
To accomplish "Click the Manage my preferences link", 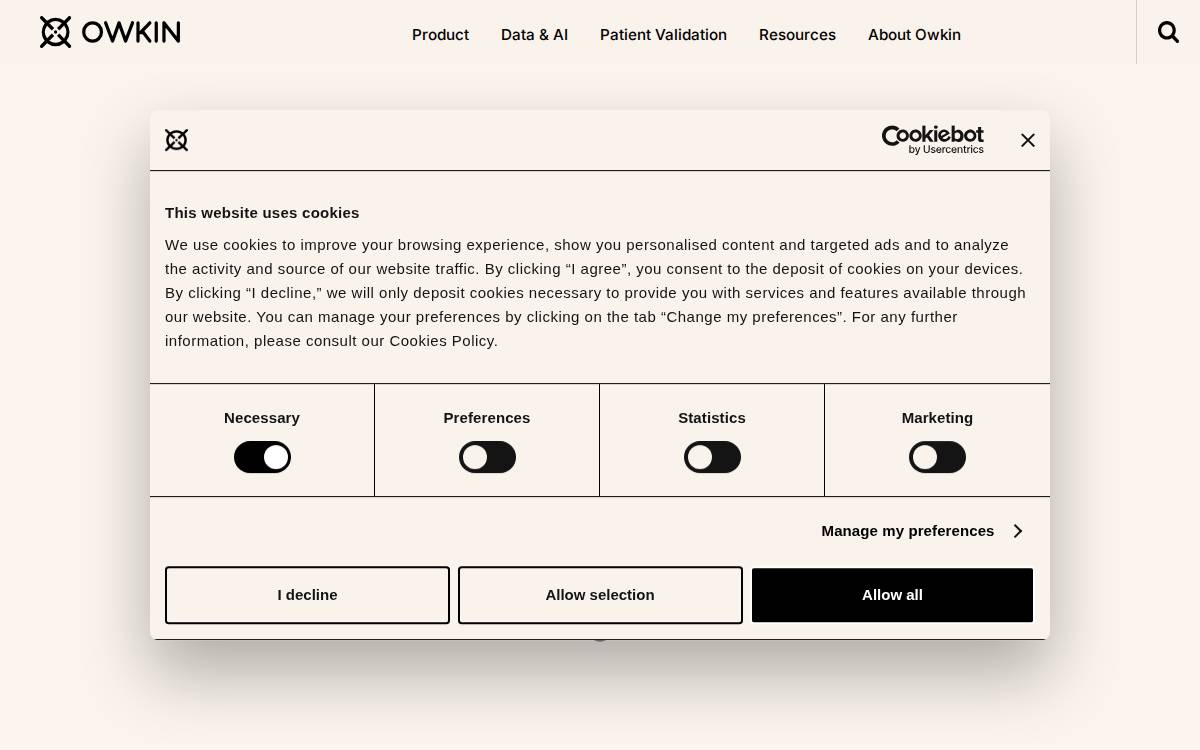I will tap(908, 531).
